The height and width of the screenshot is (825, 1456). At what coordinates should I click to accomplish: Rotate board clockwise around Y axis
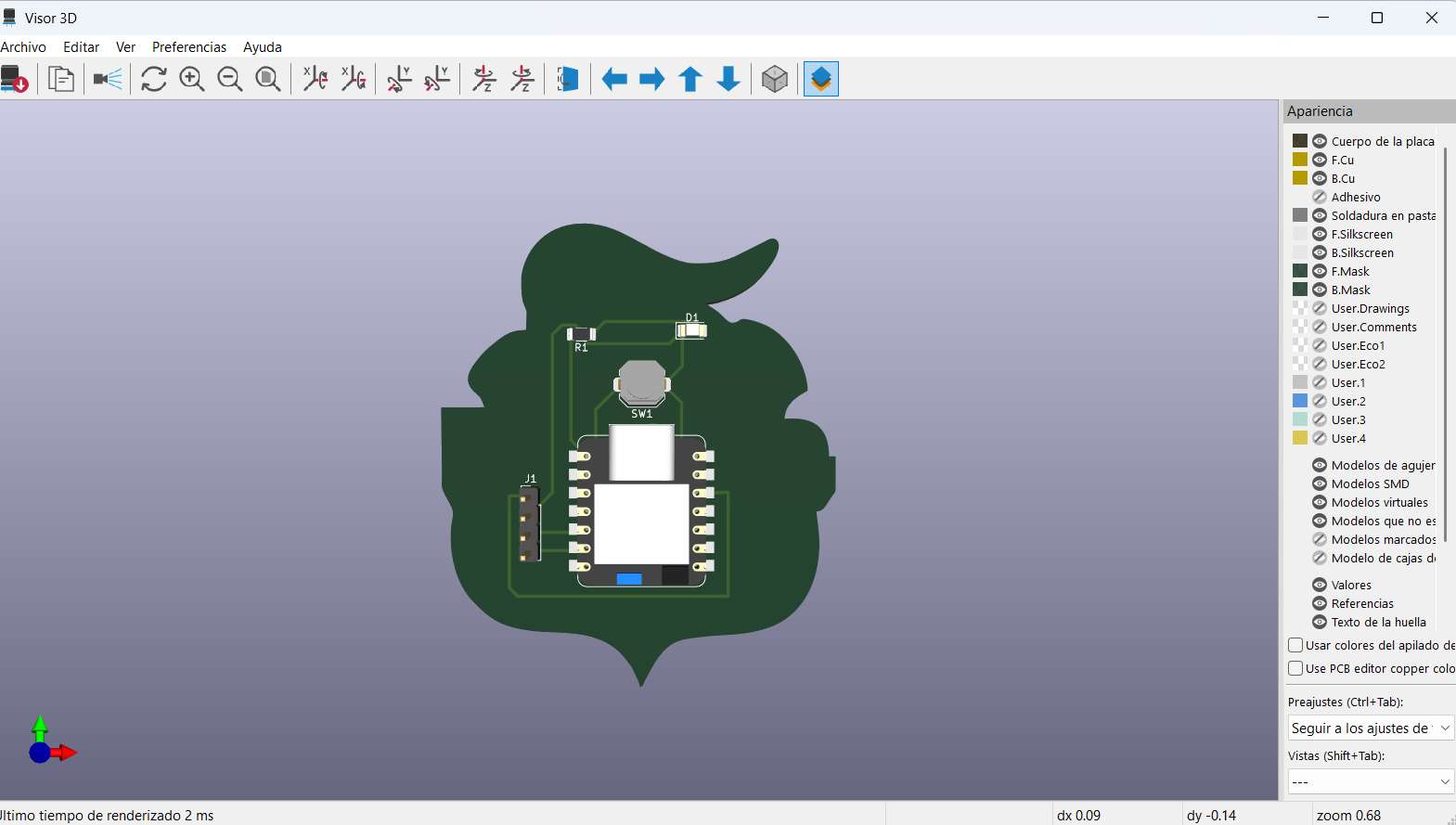point(399,79)
